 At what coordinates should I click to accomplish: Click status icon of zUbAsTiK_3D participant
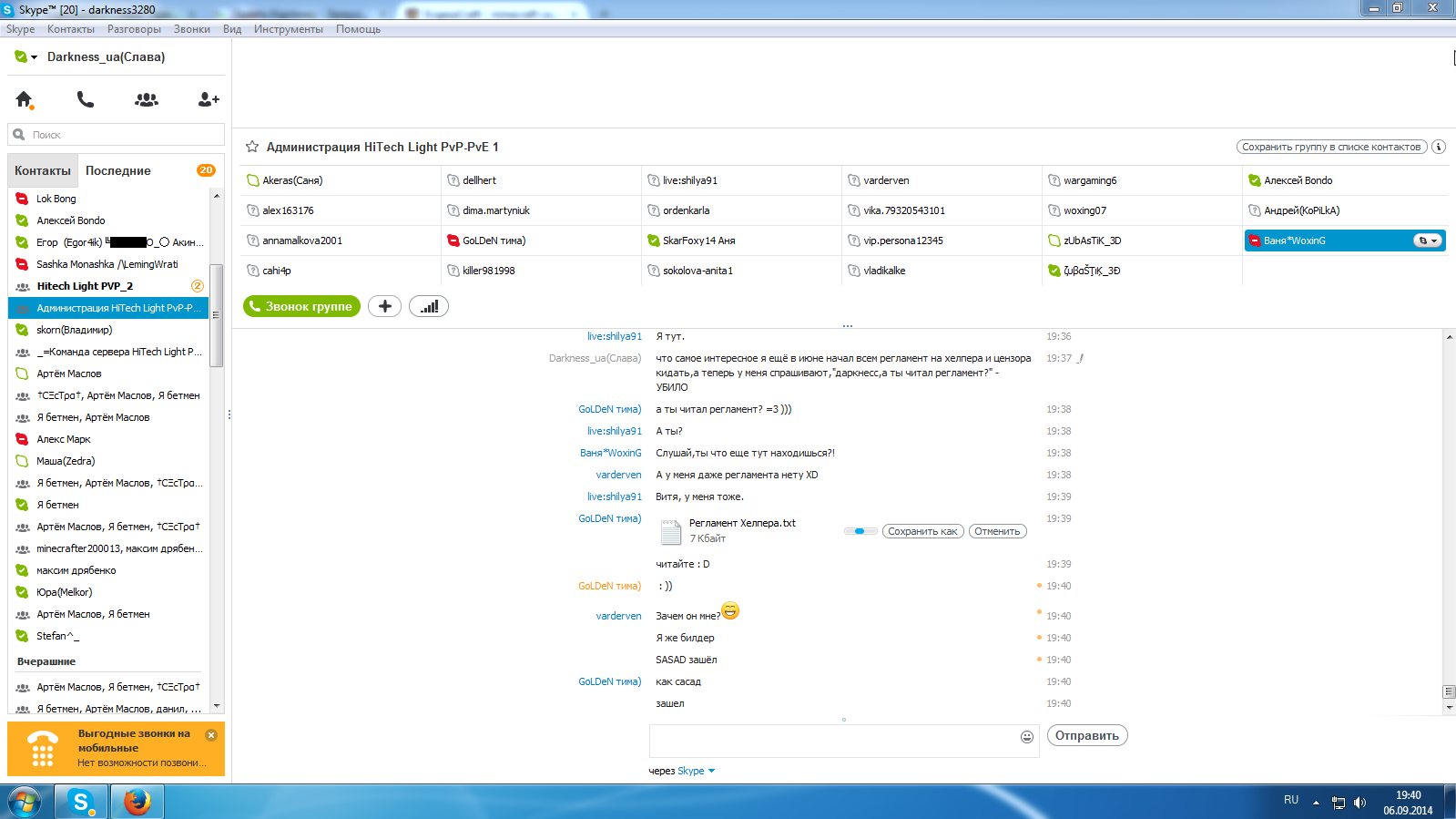tap(1054, 241)
